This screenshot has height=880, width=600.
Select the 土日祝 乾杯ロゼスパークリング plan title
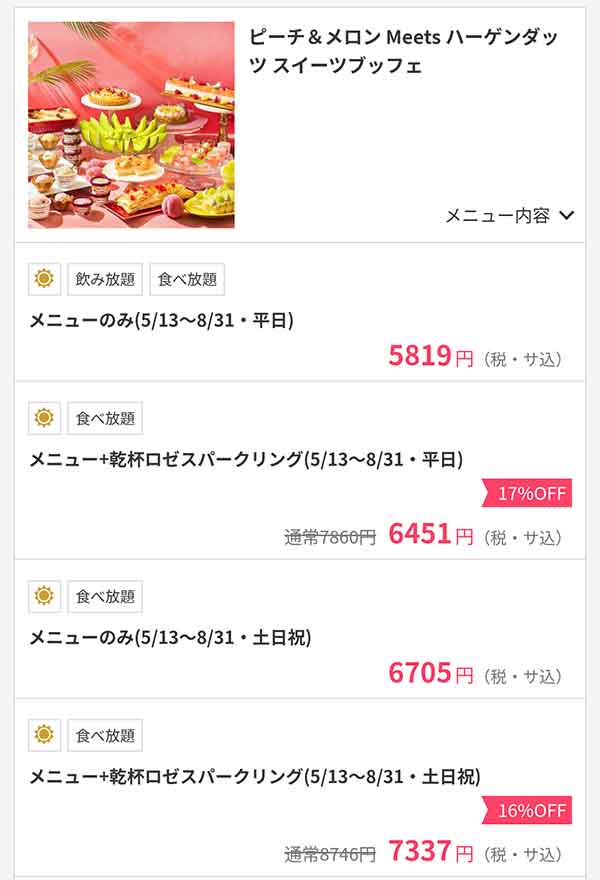pos(255,776)
